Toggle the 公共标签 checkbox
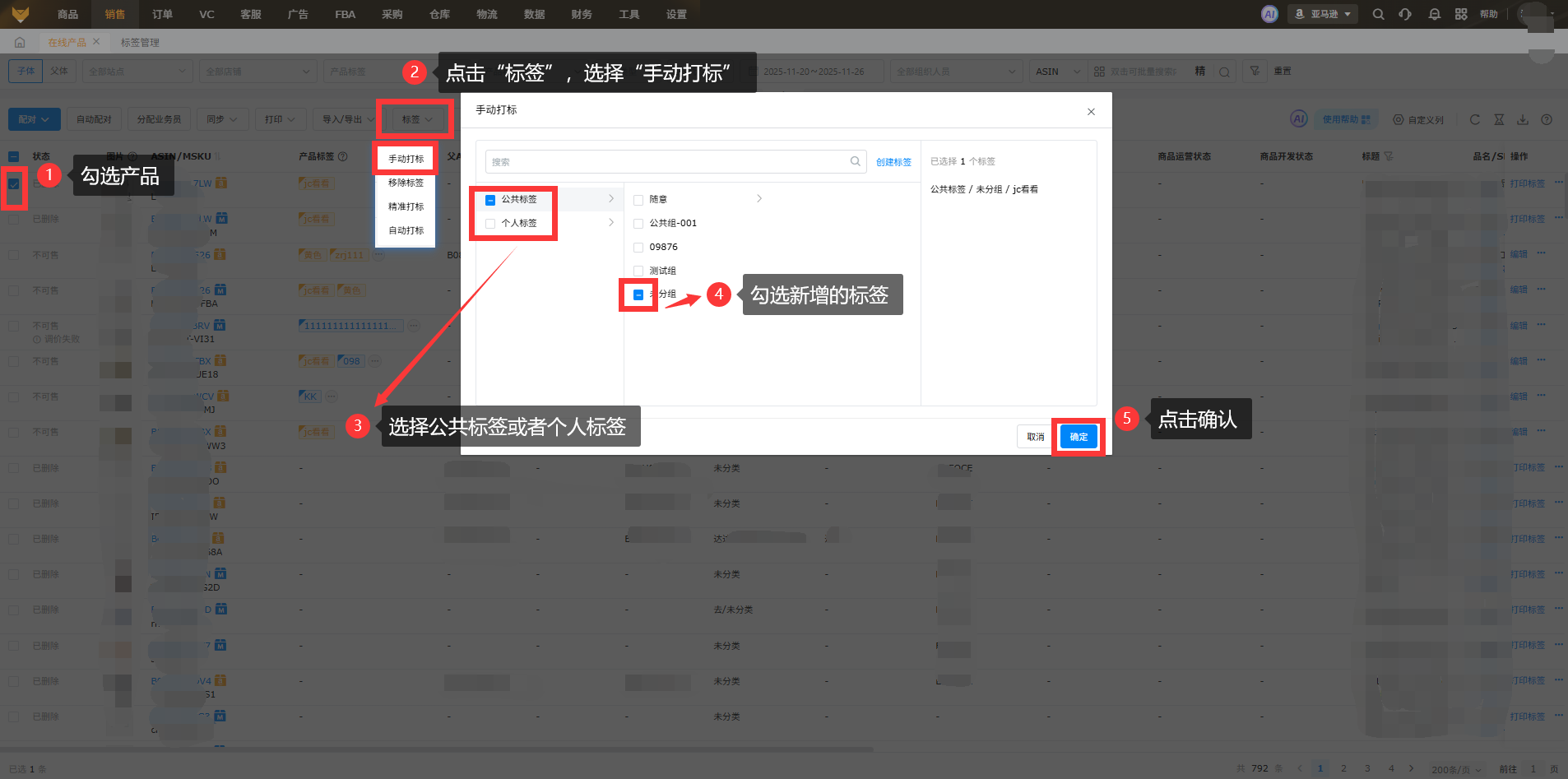Image resolution: width=1568 pixels, height=779 pixels. tap(490, 200)
